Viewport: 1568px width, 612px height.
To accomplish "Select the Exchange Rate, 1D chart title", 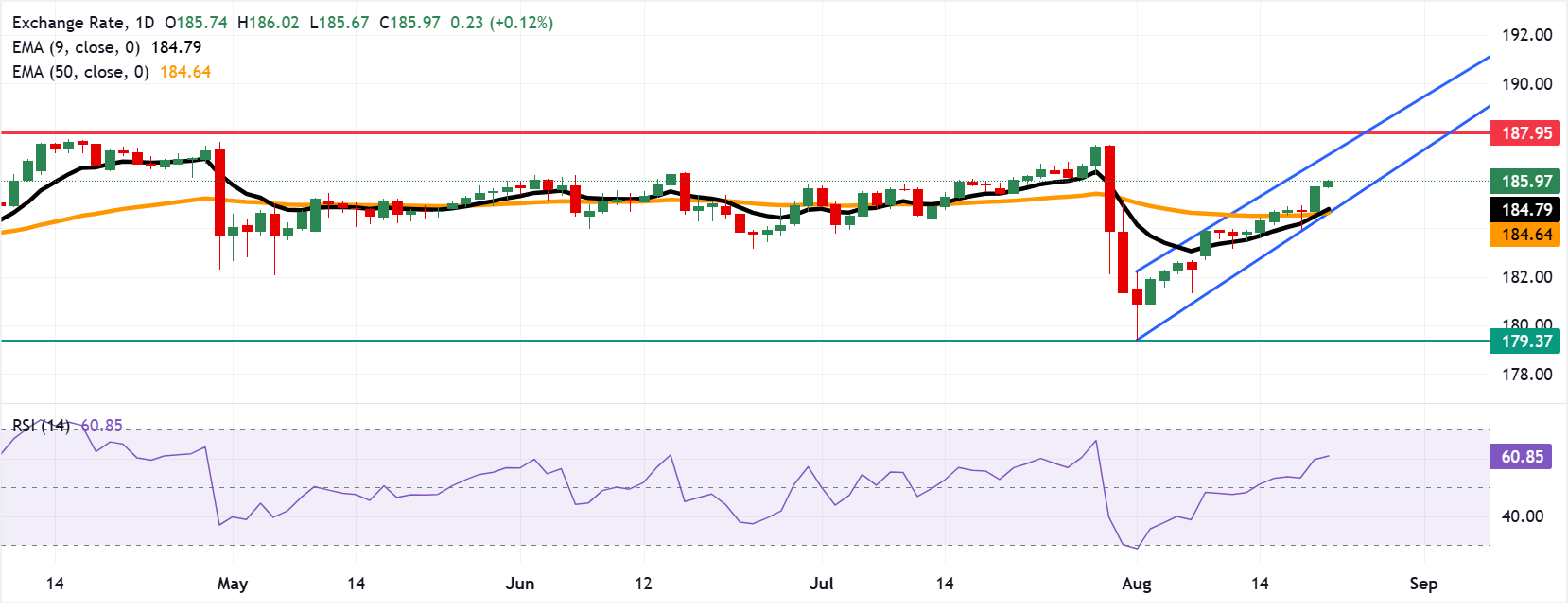I will (83, 23).
